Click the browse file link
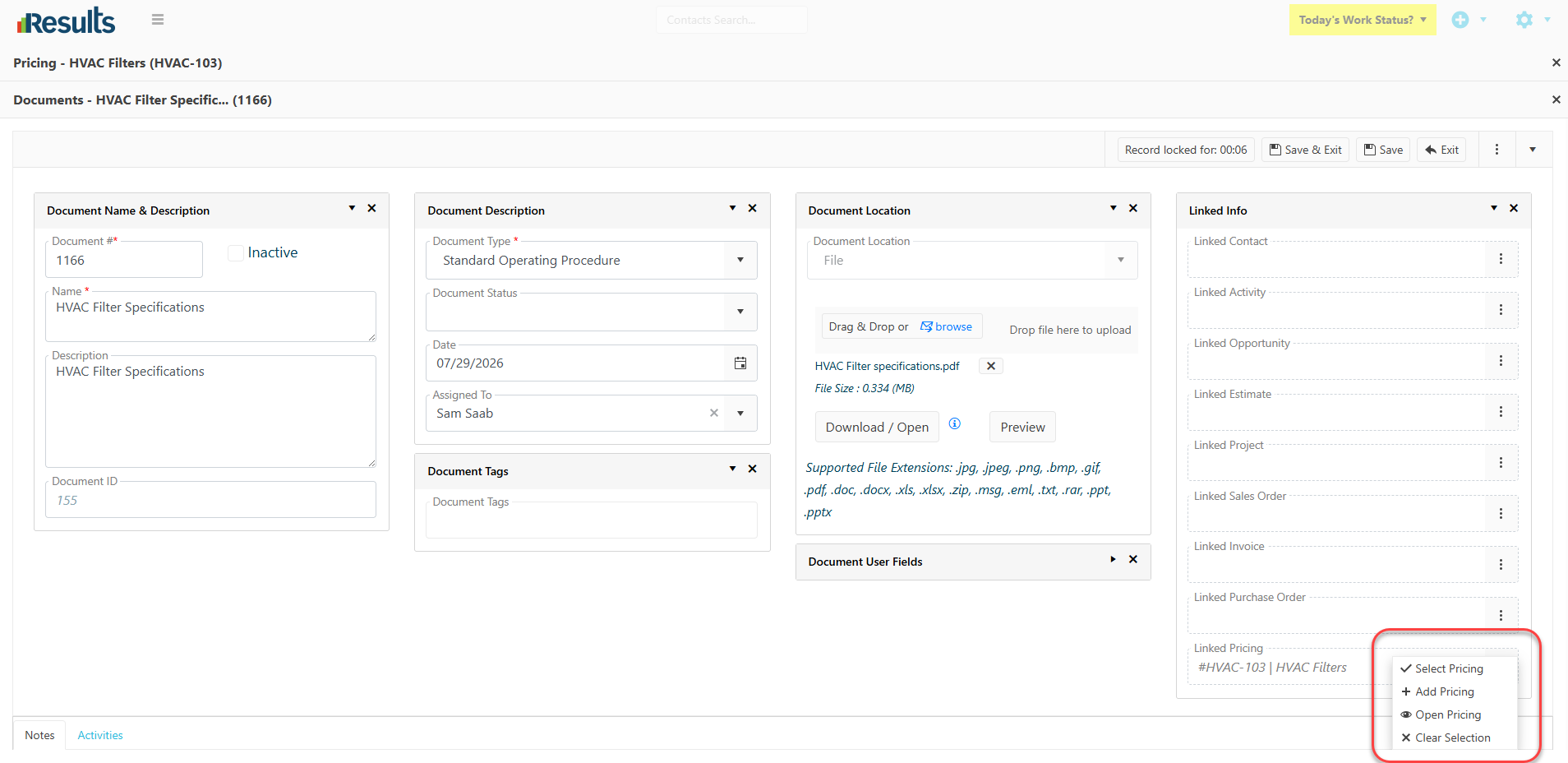The width and height of the screenshot is (1568, 763). click(946, 326)
